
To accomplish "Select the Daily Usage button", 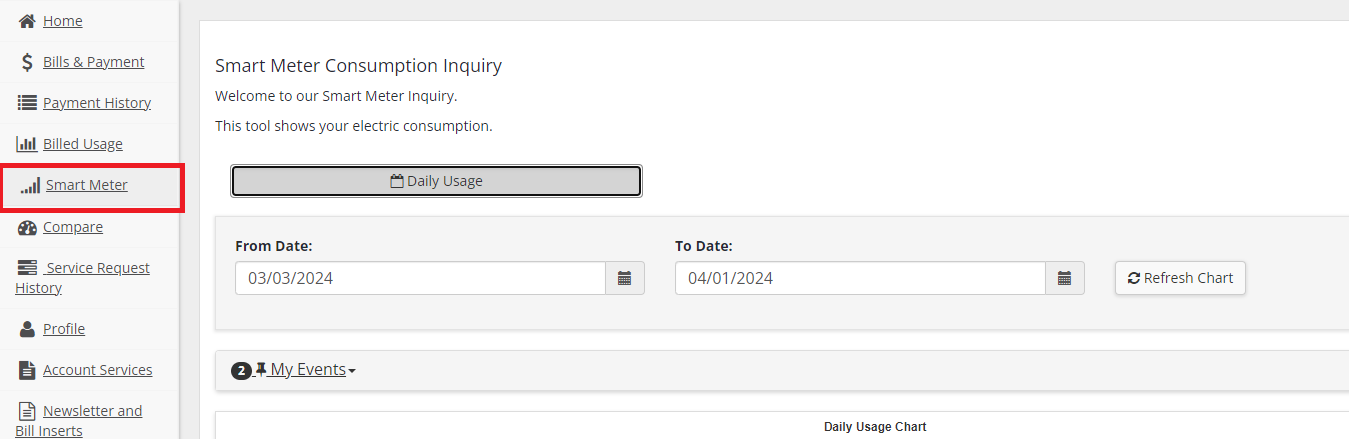I will point(436,181).
